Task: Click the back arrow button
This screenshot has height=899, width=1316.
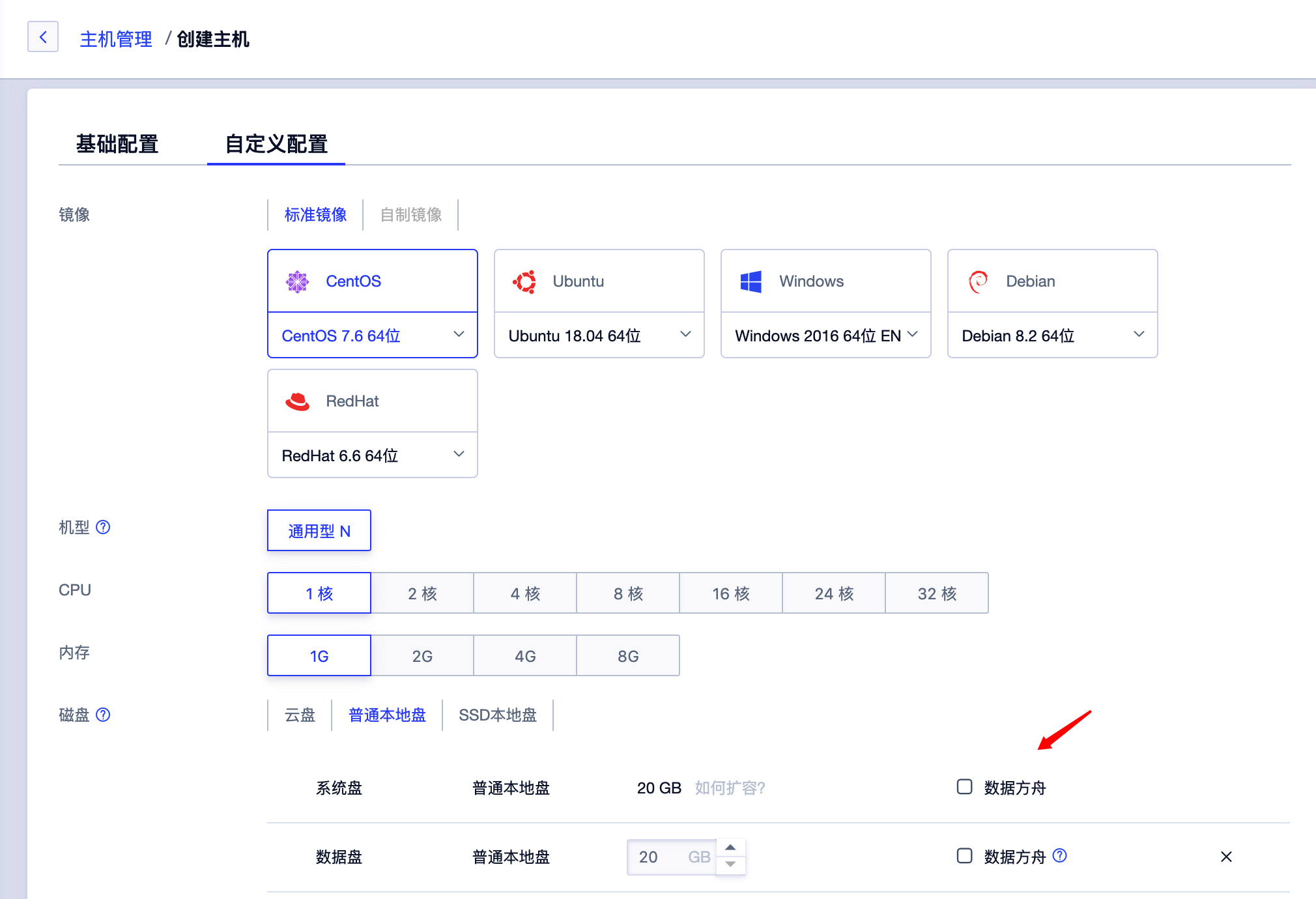Action: (x=43, y=37)
